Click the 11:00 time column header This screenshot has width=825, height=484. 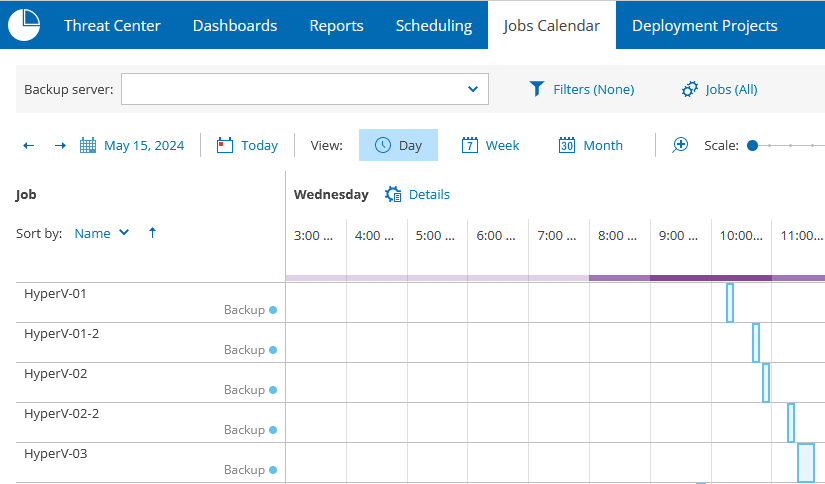802,236
